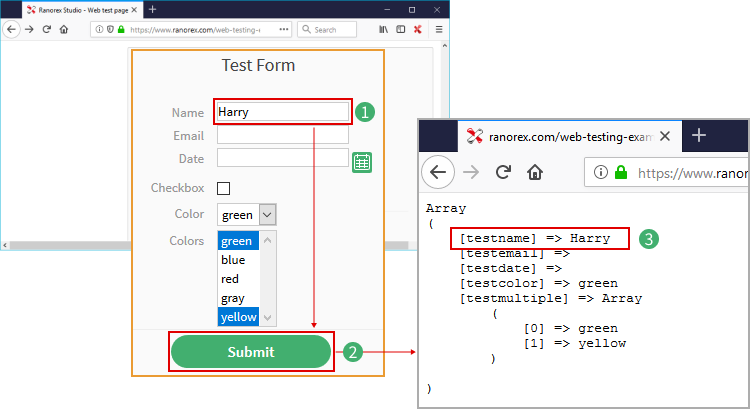750x409 pixels.
Task: Select the Ranorex Studio Web test page tab
Action: [70, 9]
